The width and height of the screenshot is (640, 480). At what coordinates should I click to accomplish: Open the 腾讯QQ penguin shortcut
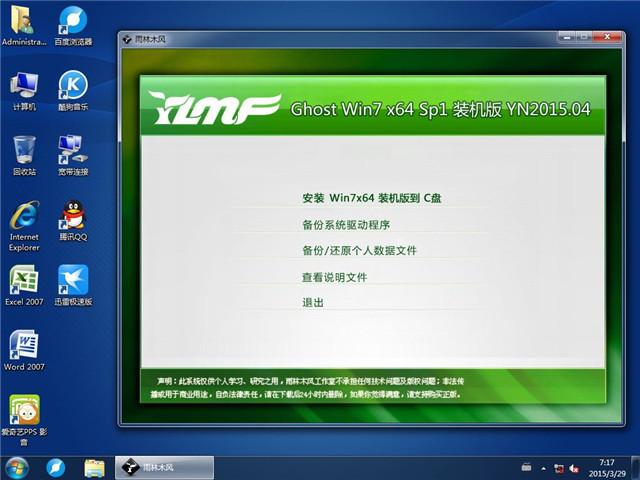73,220
